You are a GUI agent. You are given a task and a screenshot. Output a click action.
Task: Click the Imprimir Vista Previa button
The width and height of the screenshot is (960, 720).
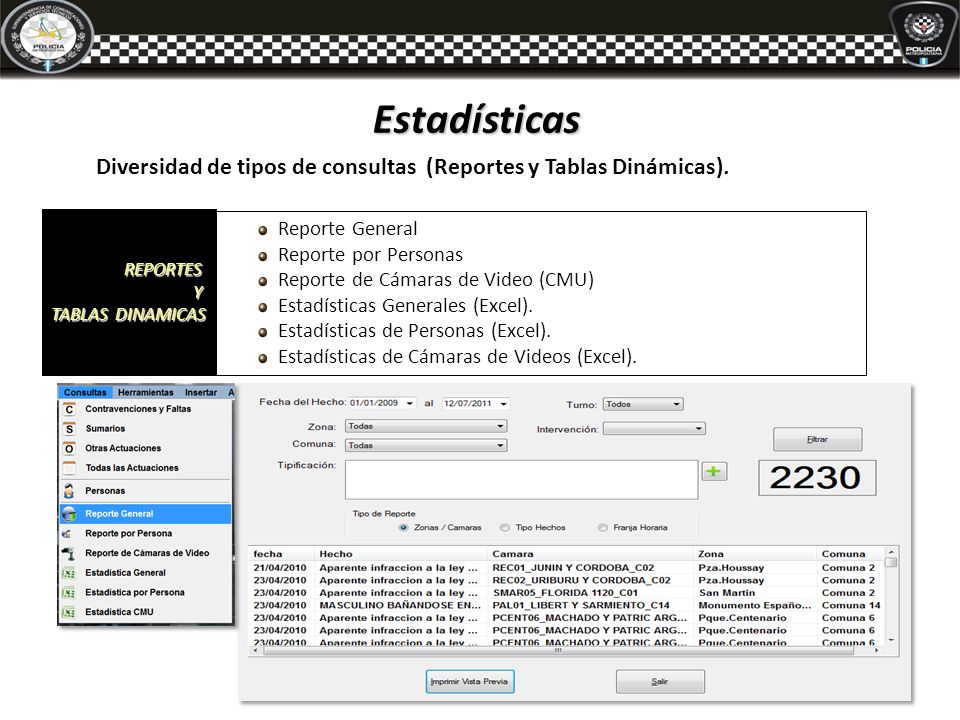click(x=470, y=681)
